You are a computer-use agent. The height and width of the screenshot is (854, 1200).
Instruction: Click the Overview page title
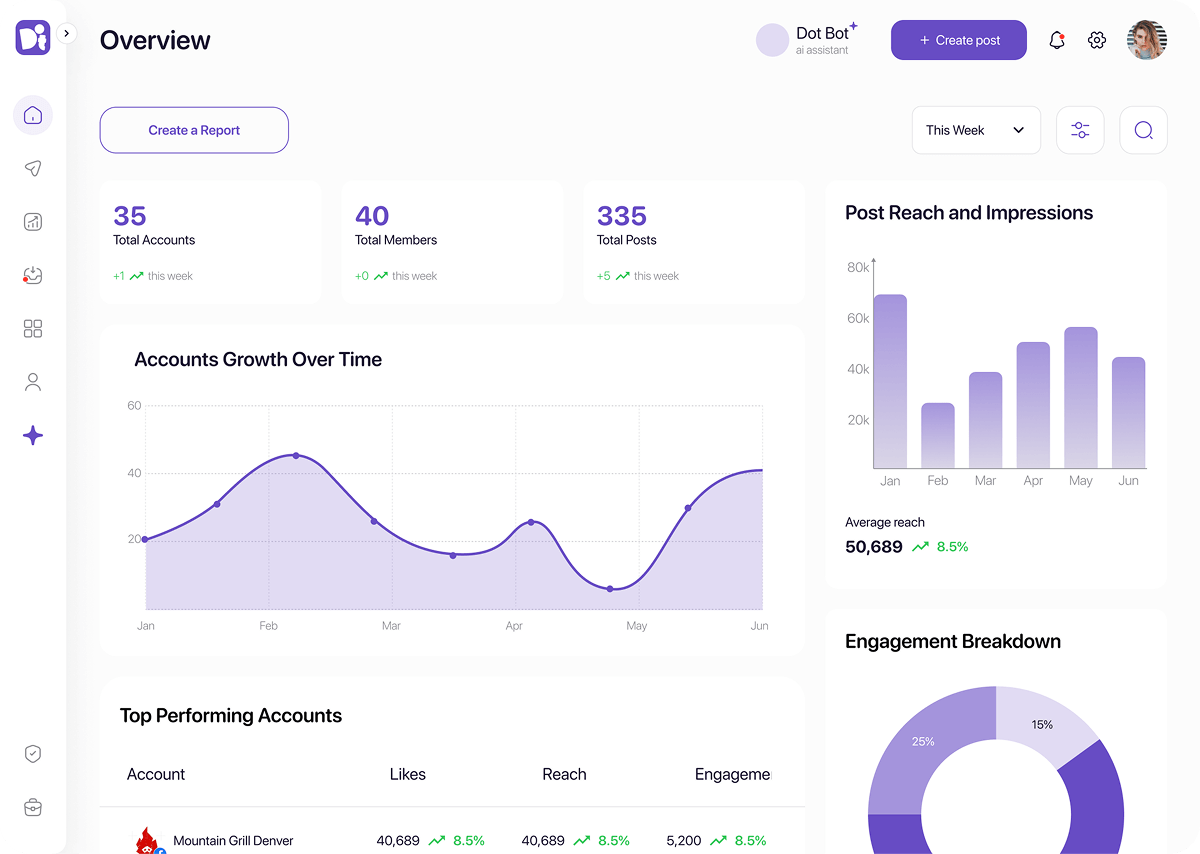pyautogui.click(x=155, y=40)
